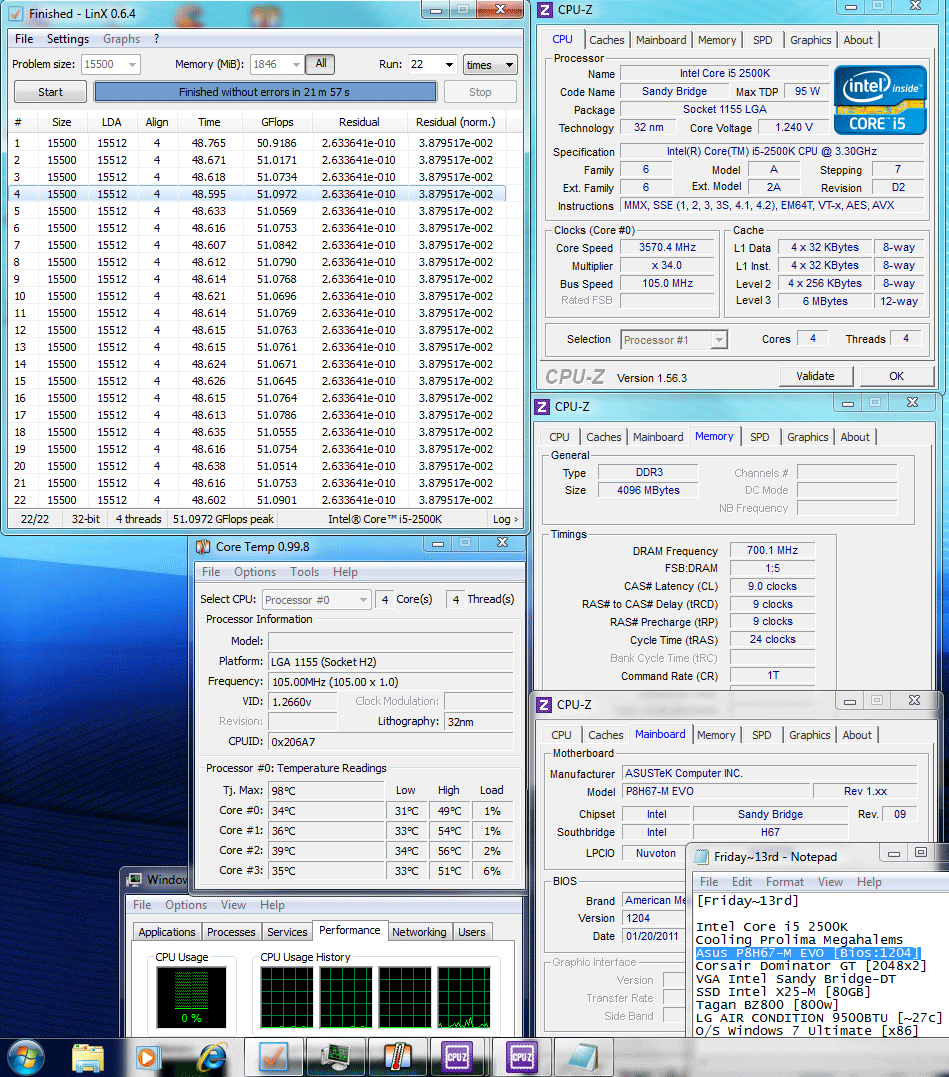Click the LinX finished progress bar

(x=265, y=92)
